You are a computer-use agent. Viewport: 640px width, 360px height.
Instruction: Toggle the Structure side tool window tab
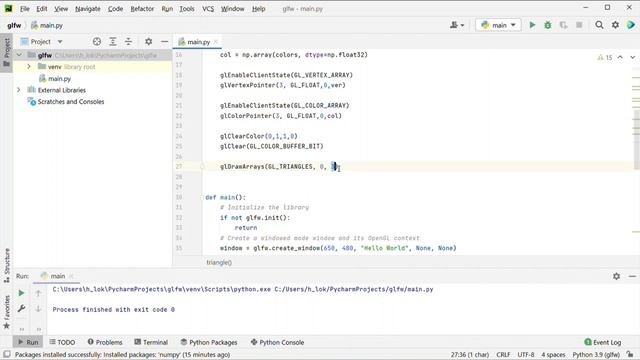tap(7, 265)
